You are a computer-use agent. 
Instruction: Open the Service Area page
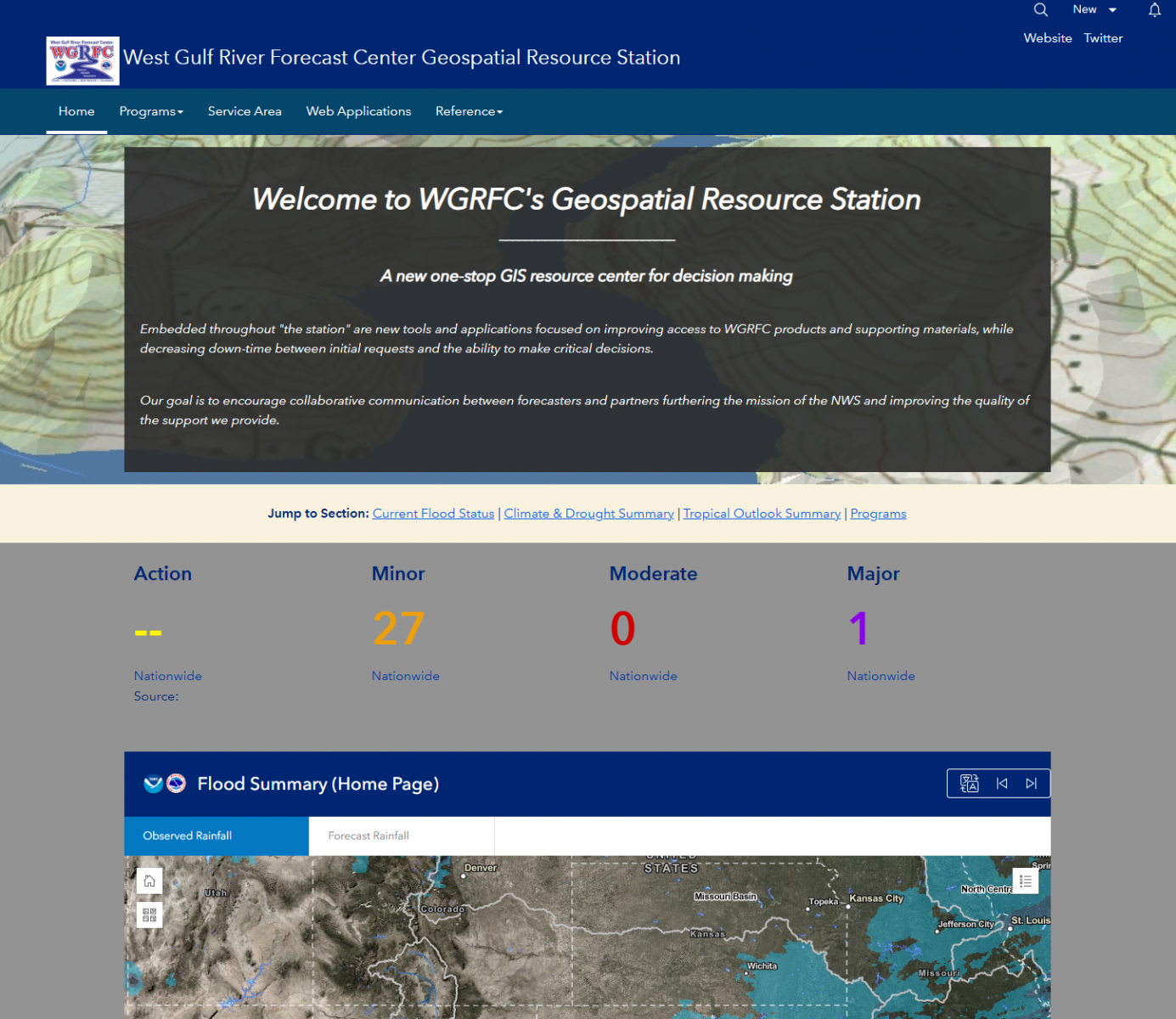click(245, 111)
